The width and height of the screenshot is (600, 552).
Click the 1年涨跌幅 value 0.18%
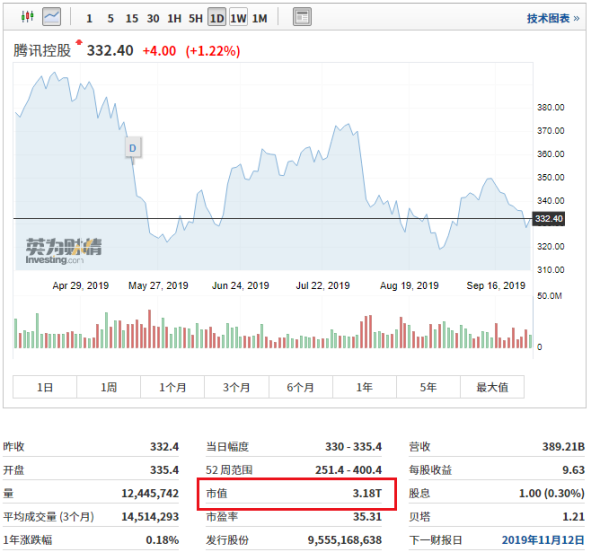coord(162,540)
